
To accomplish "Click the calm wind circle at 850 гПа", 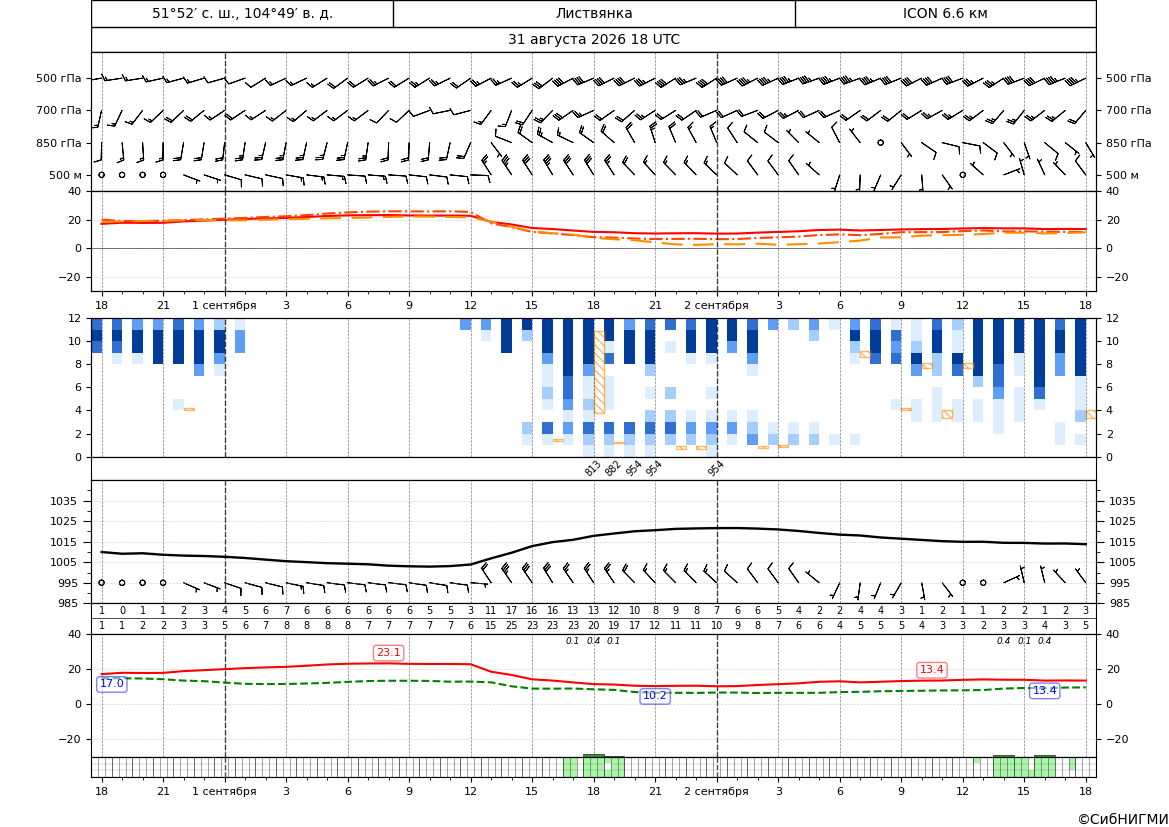I will 880,142.
